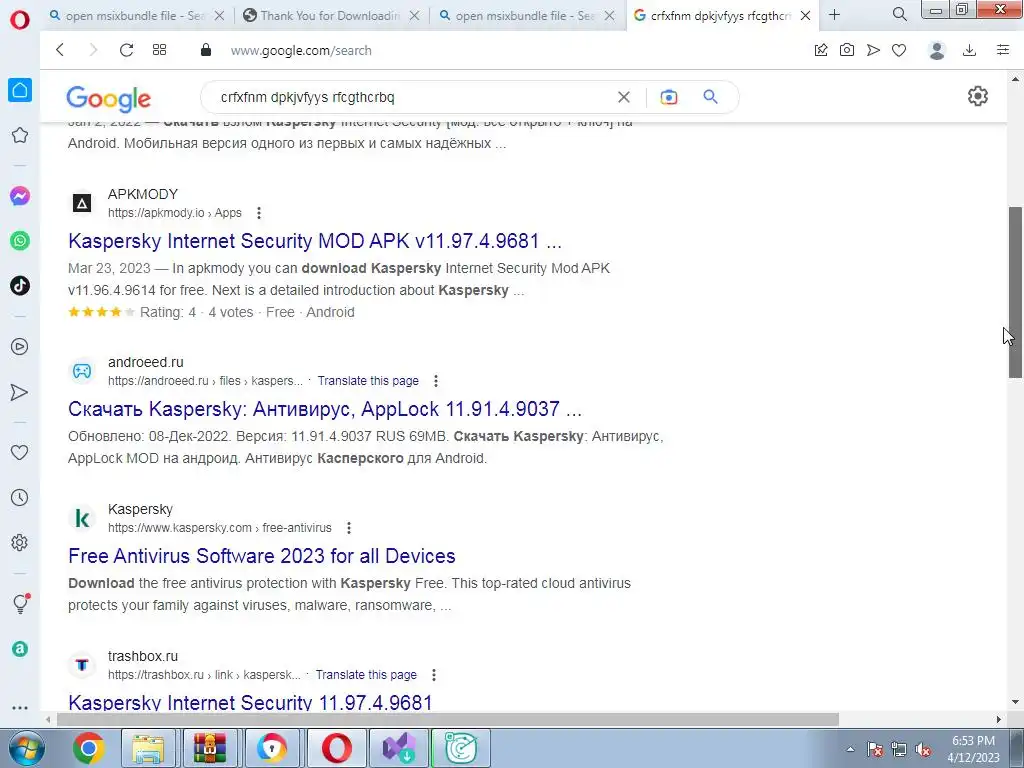This screenshot has height=768, width=1024.
Task: Open Opera home start page sidebar icon
Action: click(20, 90)
